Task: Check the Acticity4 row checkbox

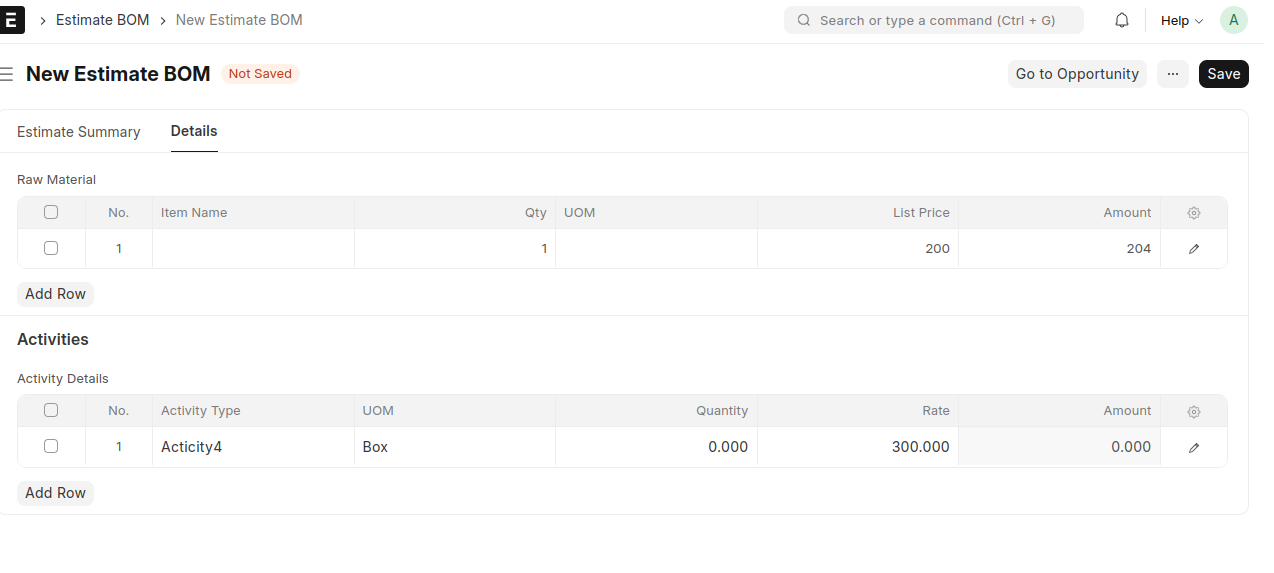Action: click(51, 446)
